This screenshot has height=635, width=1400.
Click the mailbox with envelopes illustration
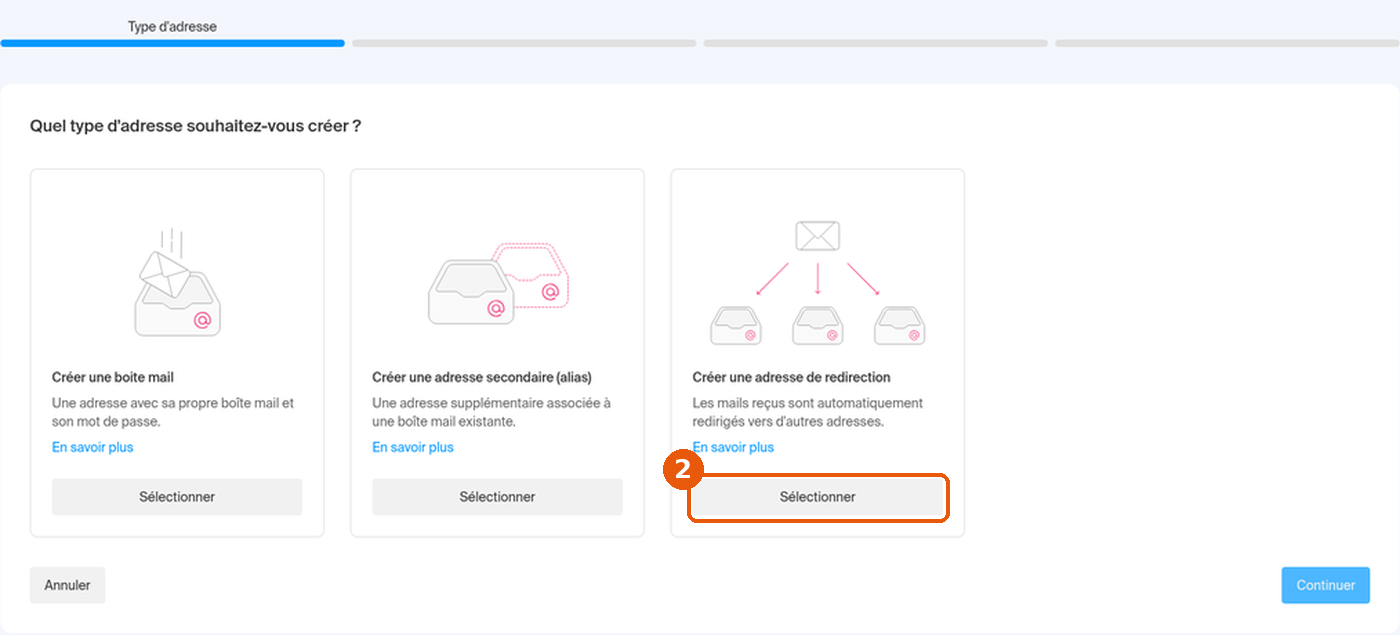[177, 284]
